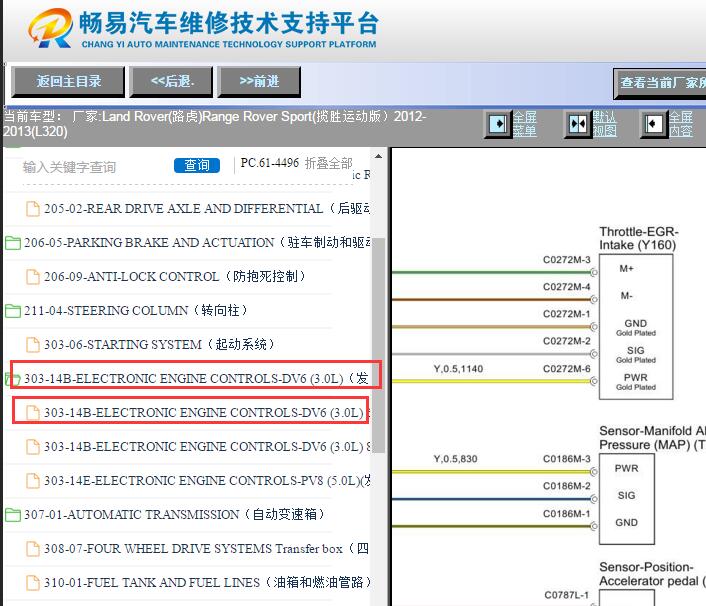Click connector label C0186M-1

[566, 514]
